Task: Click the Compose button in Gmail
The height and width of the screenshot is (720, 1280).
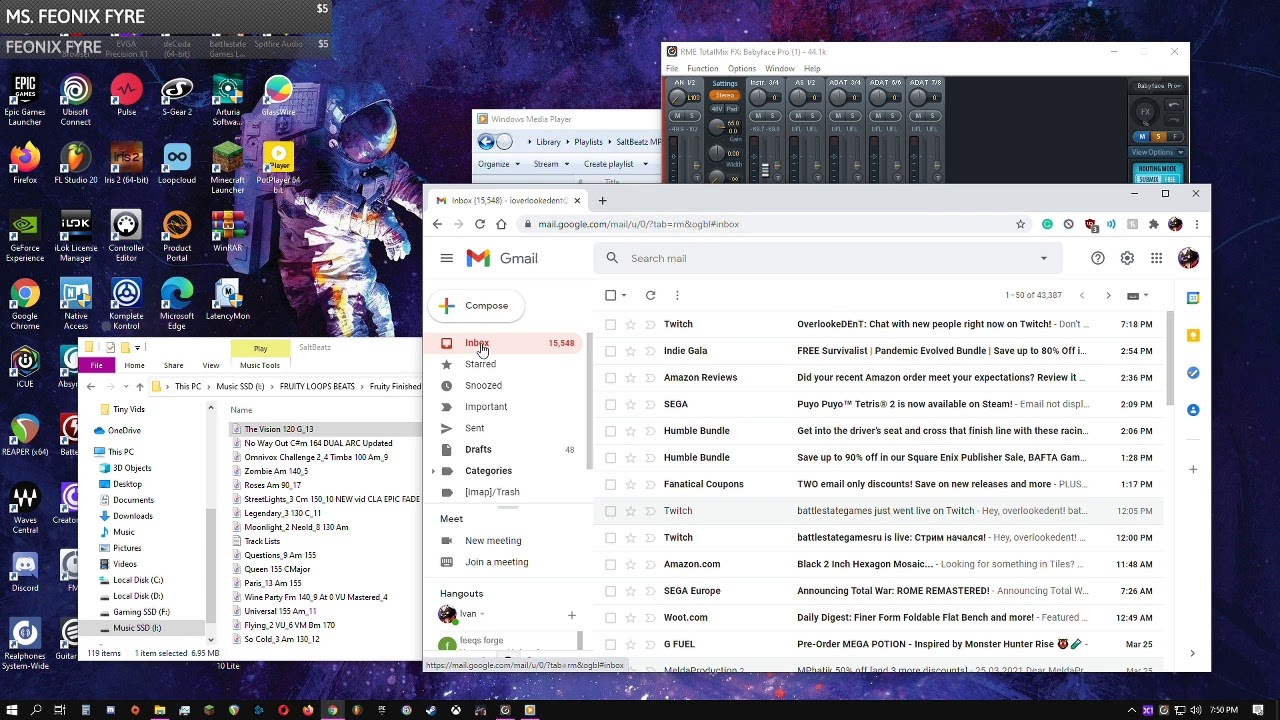Action: [478, 306]
